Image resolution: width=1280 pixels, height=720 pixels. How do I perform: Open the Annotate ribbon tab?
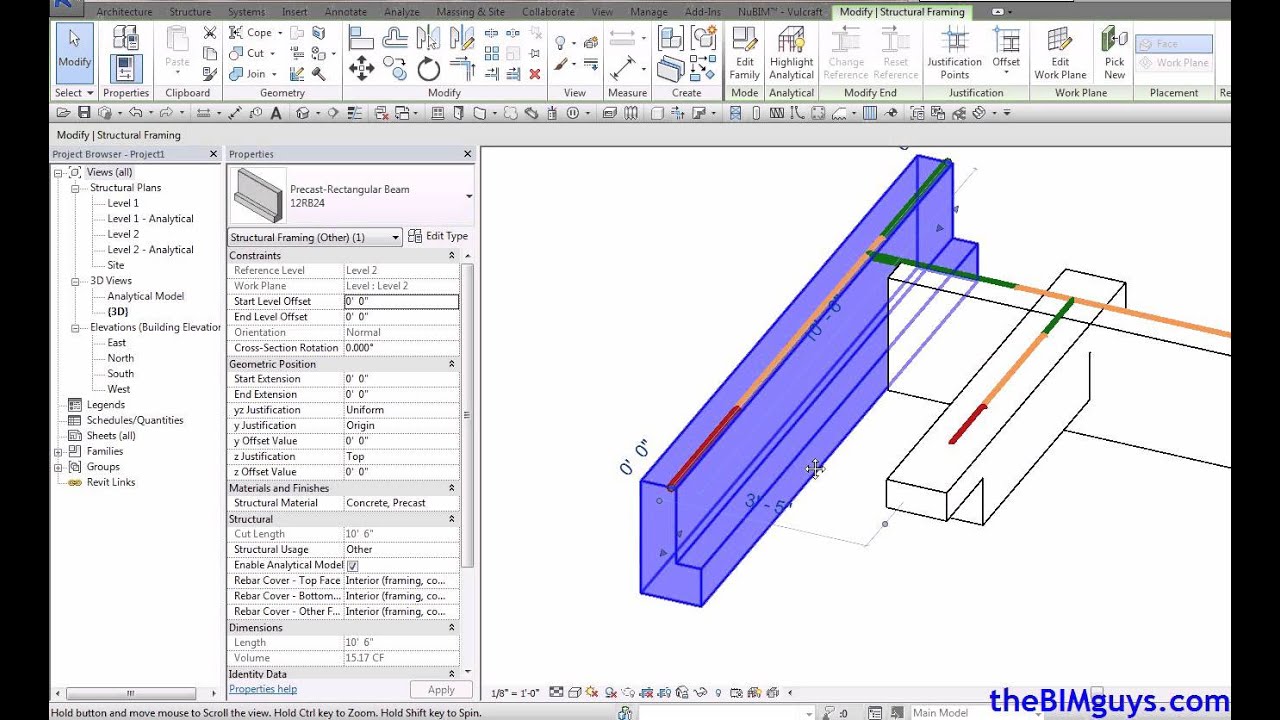[x=346, y=12]
